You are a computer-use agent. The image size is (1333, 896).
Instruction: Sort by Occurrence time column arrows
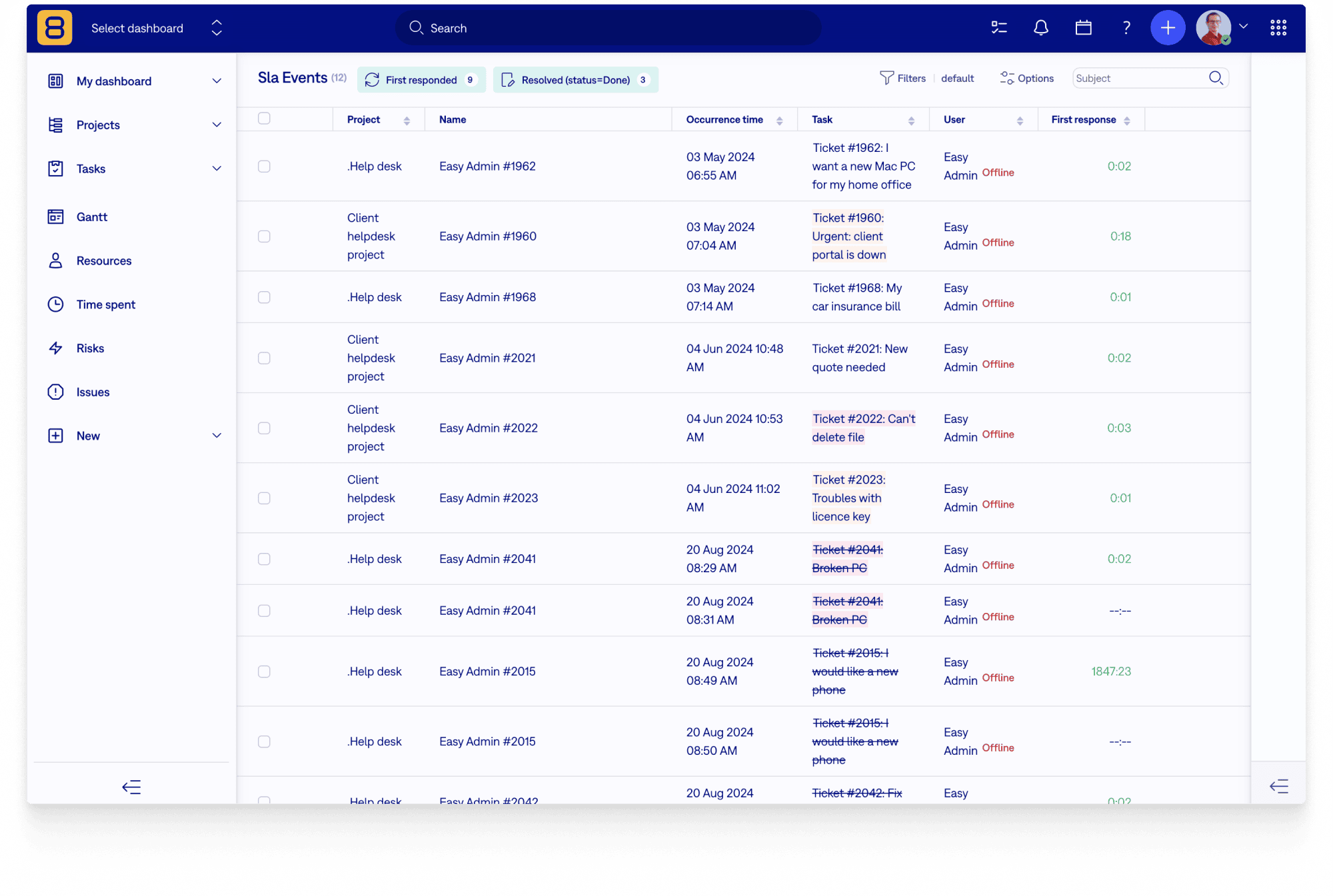pyautogui.click(x=779, y=121)
